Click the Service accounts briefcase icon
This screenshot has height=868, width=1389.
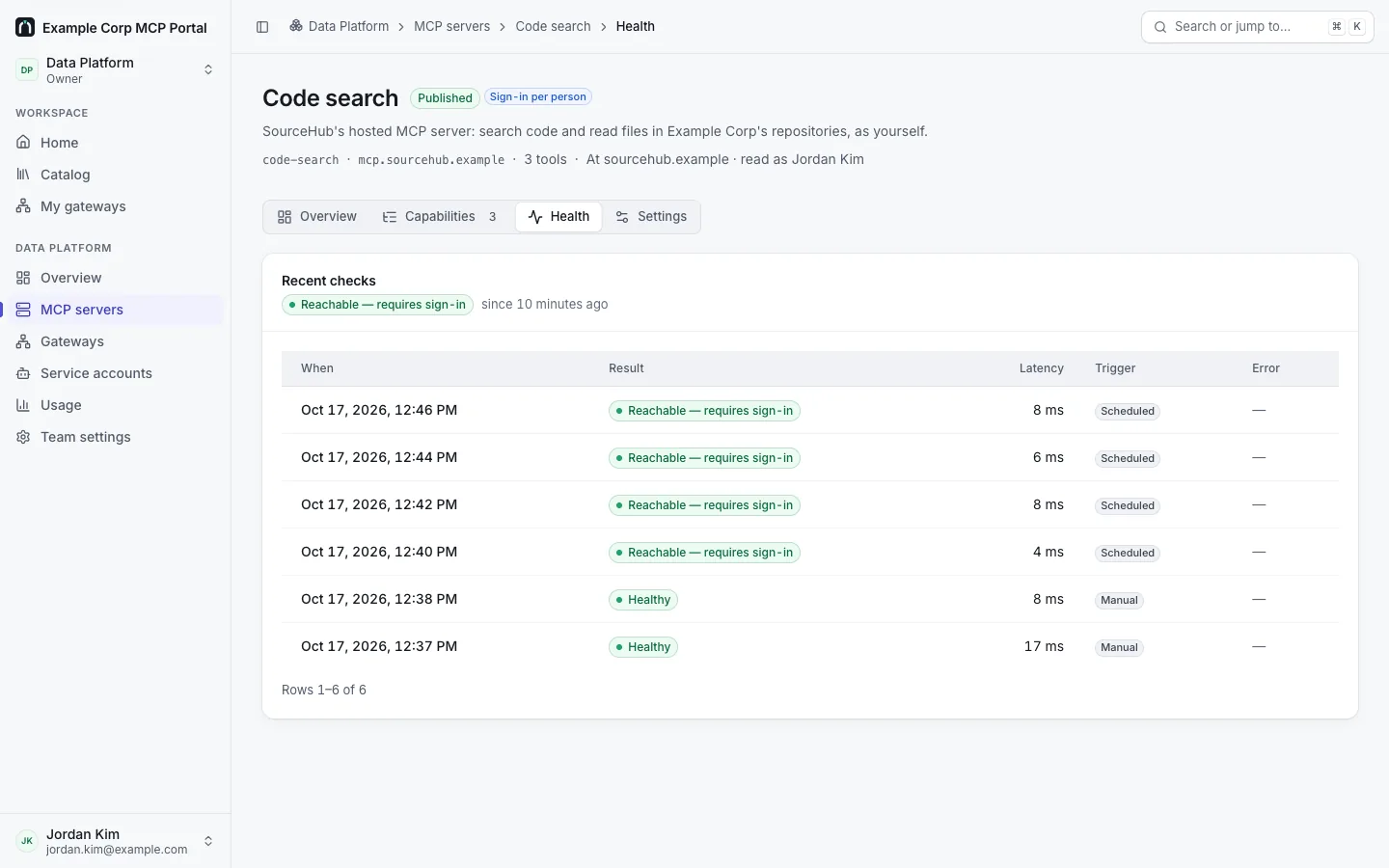(23, 373)
